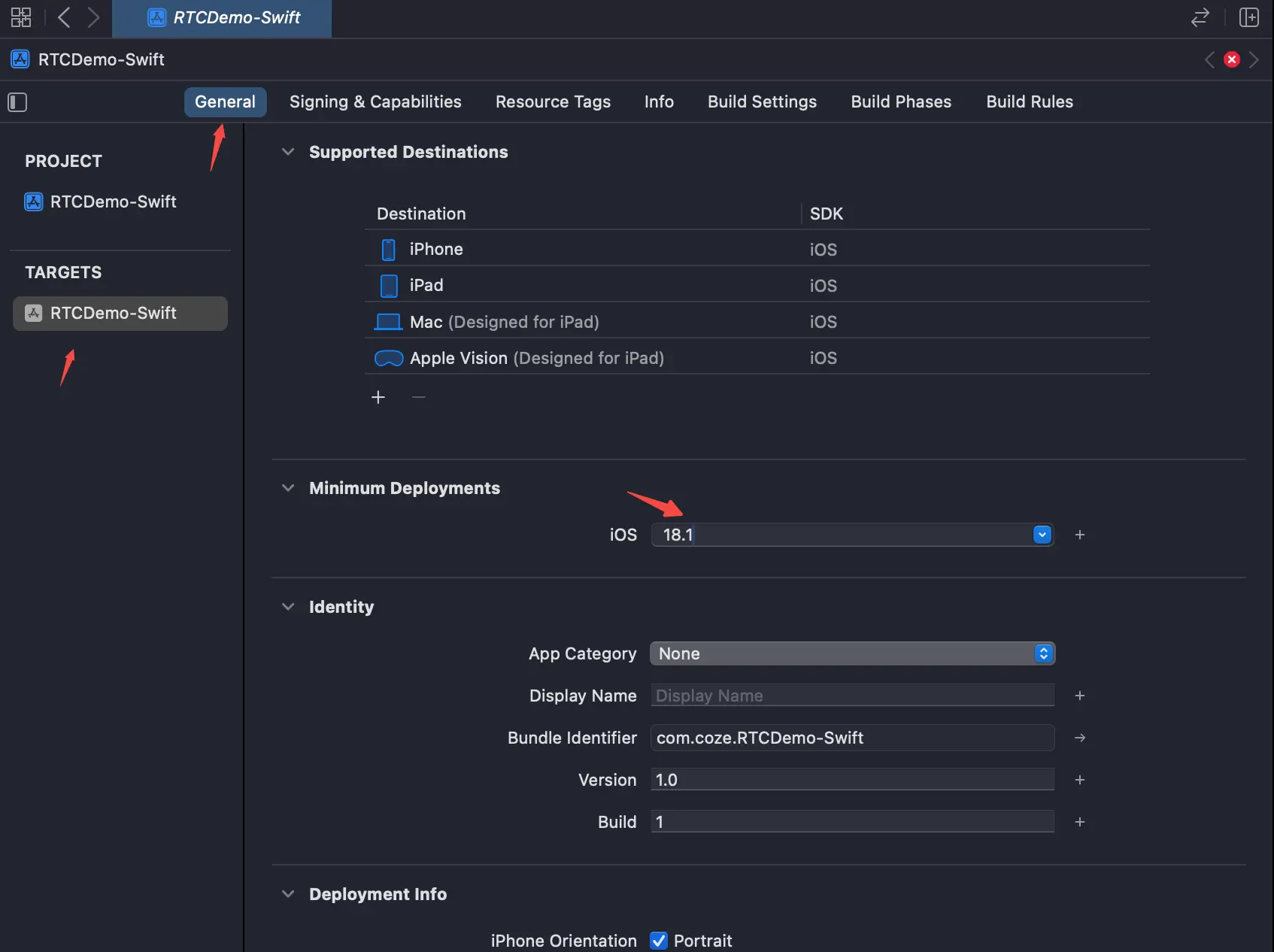Viewport: 1274px width, 952px height.
Task: Collapse the Deployment Info section
Action: [x=288, y=894]
